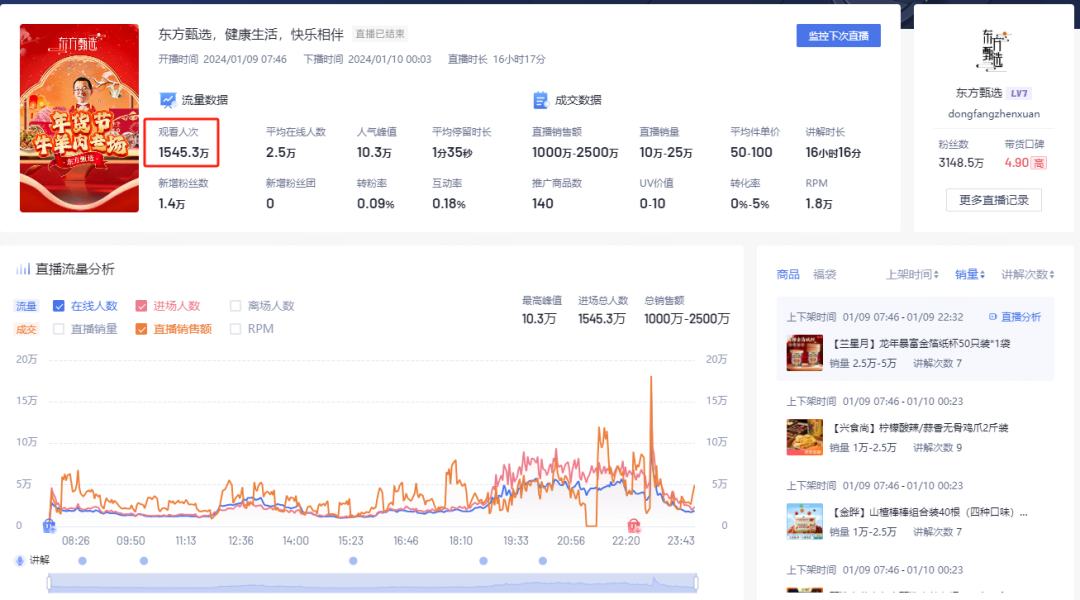
Task: Click the 直播流量分析 bar chart icon
Action: click(23, 269)
